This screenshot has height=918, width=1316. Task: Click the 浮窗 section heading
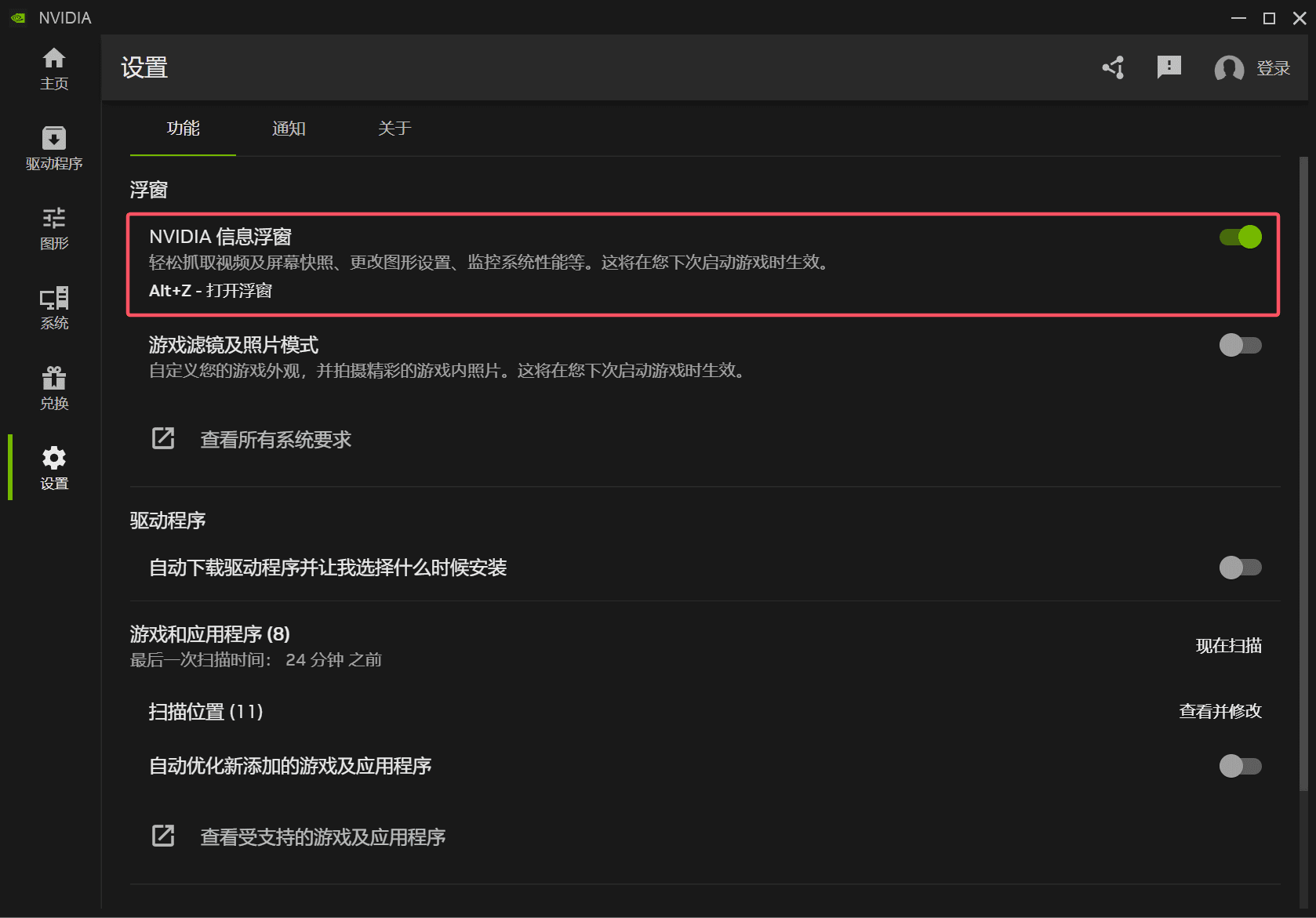[x=149, y=190]
